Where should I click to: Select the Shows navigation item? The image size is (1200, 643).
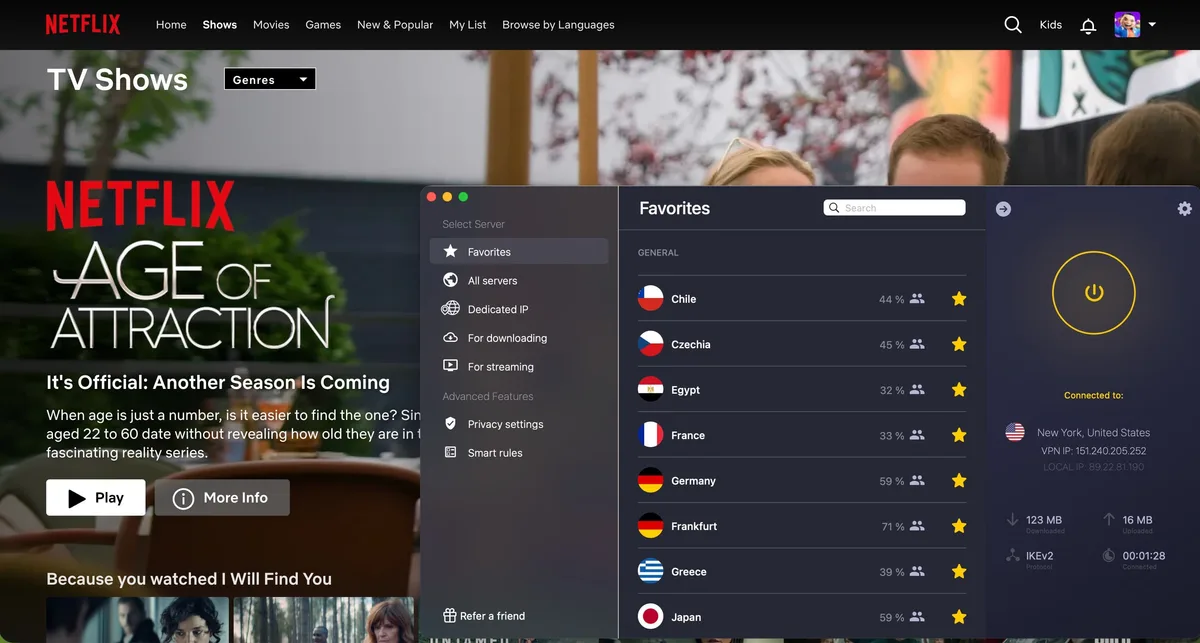(x=219, y=25)
